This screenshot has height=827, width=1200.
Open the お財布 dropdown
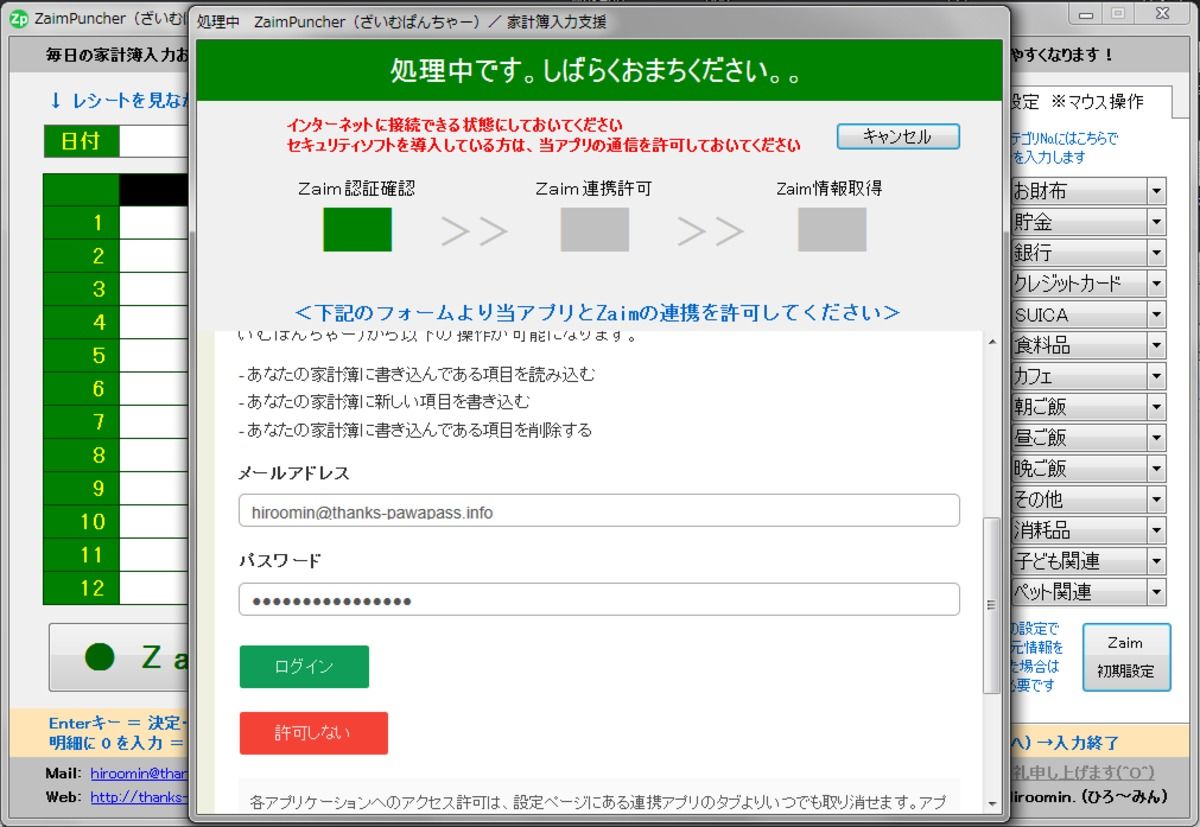(x=1156, y=191)
